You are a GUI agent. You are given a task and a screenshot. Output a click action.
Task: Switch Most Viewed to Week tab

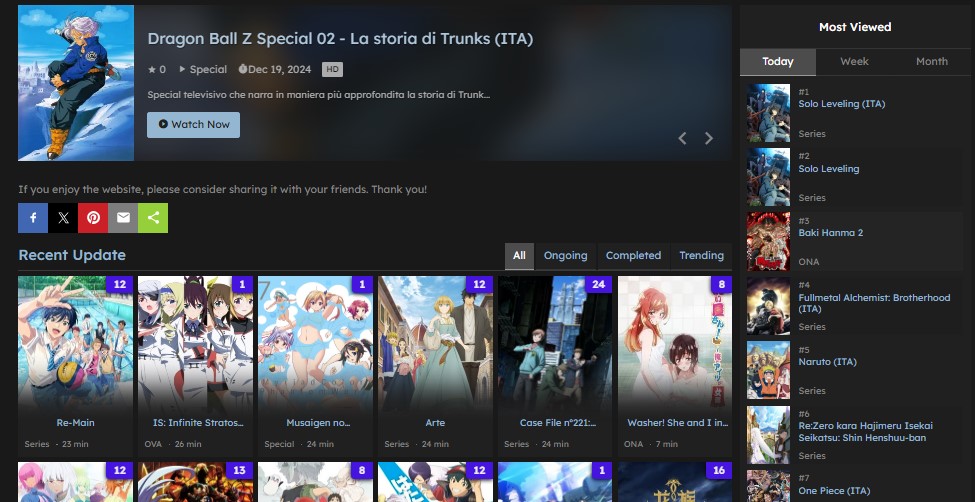pyautogui.click(x=854, y=62)
